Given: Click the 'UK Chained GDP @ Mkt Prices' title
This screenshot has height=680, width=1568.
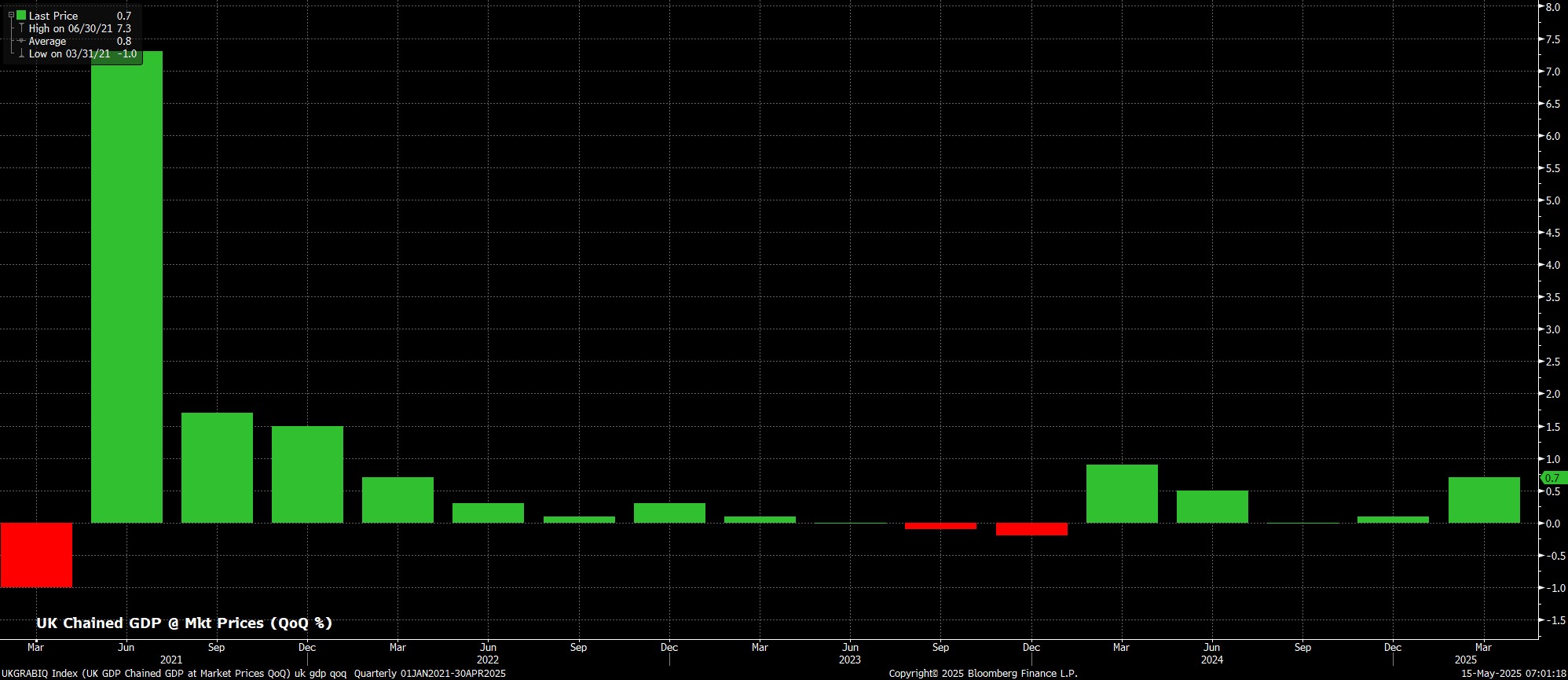Looking at the screenshot, I should coord(184,623).
